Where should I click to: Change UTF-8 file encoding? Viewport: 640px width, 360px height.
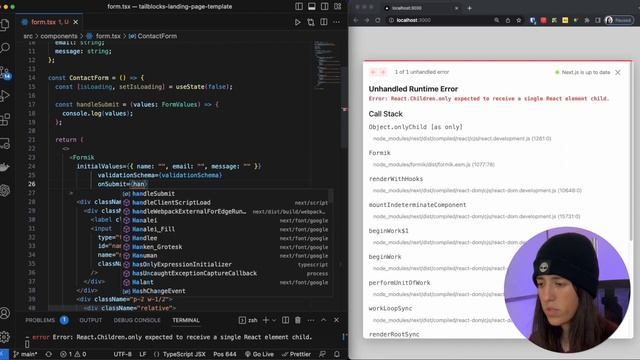point(122,354)
